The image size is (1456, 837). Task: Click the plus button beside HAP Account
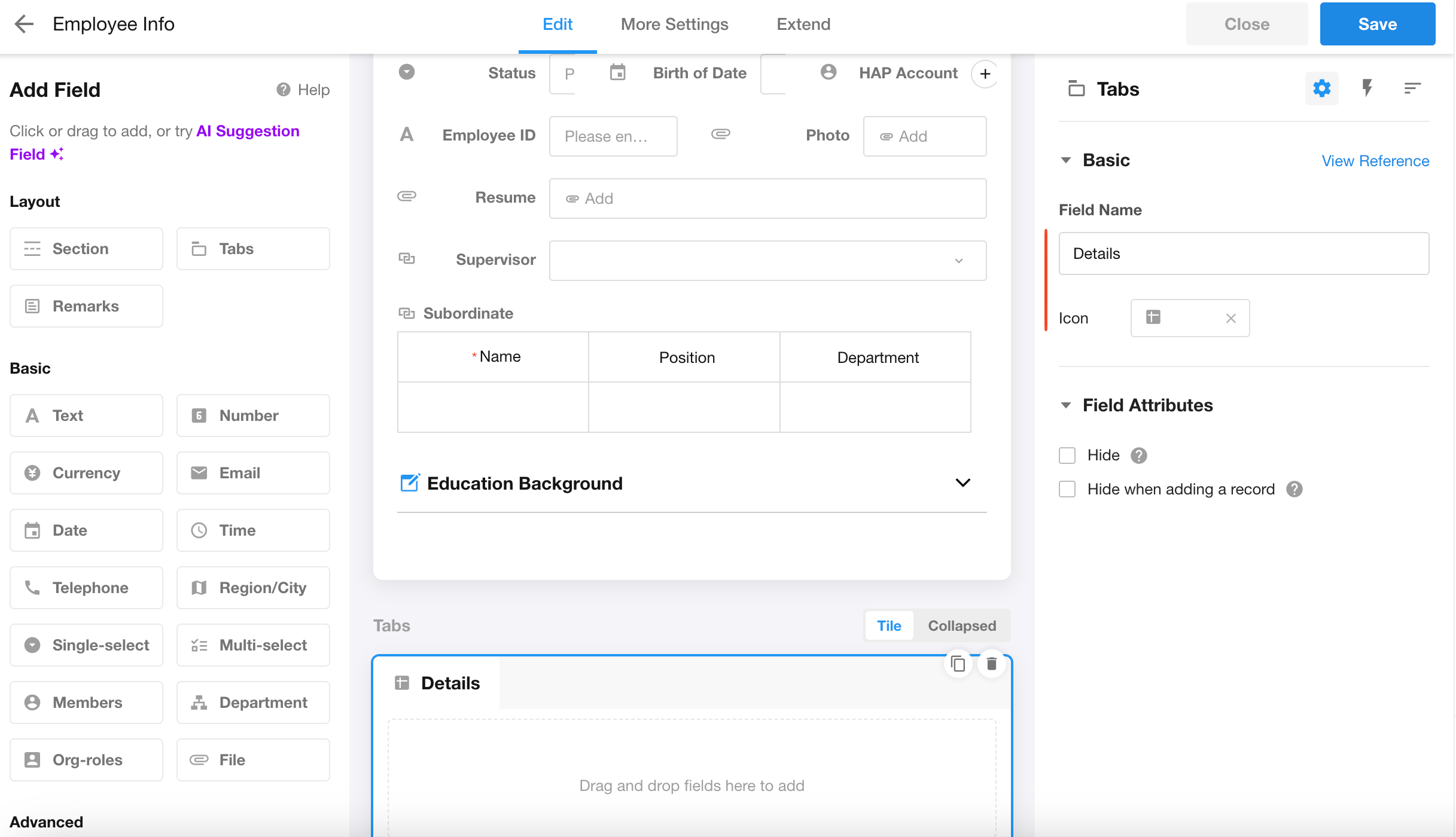coord(985,74)
